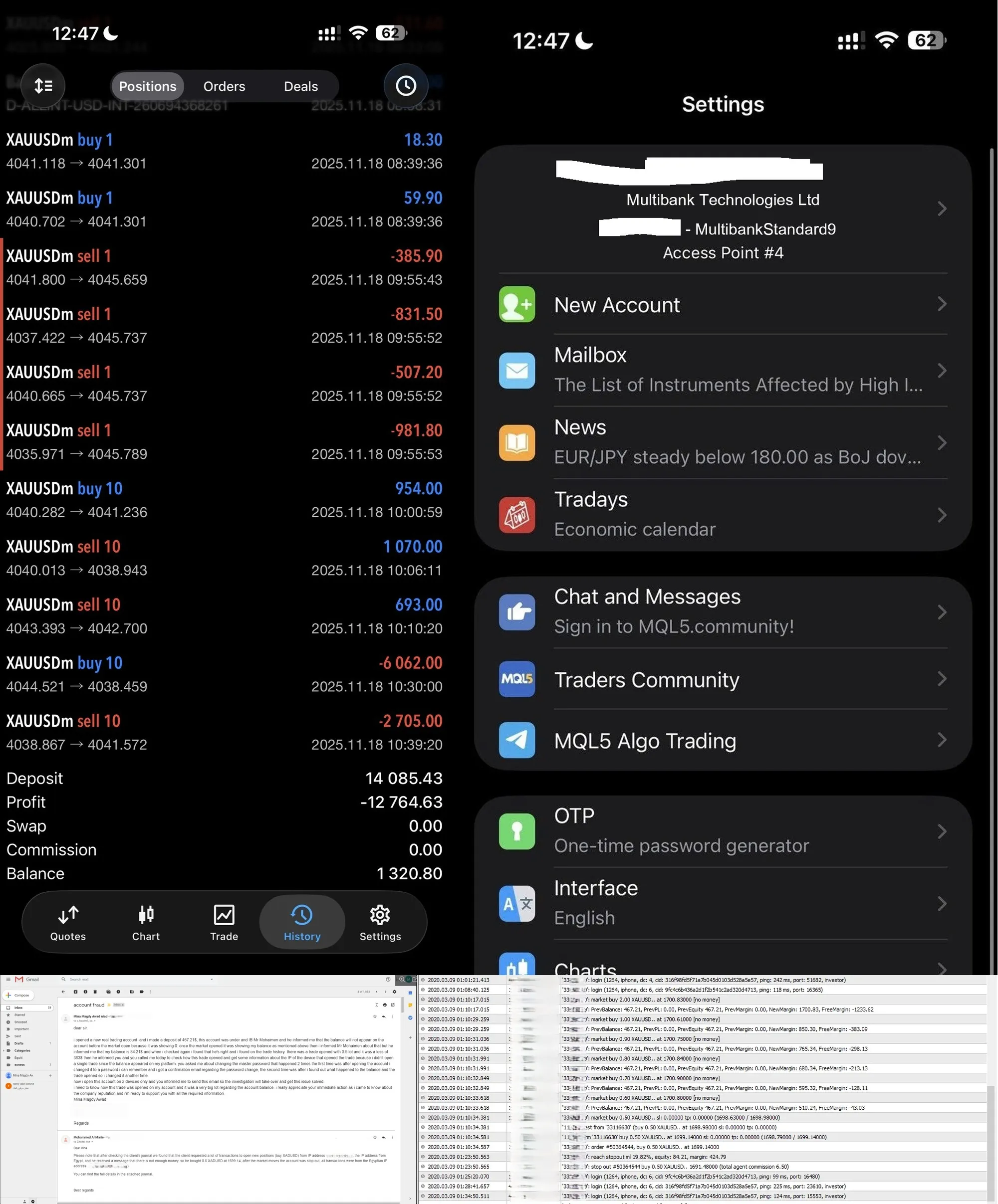Tap the MQL5 Traders Community icon
The height and width of the screenshot is (1204, 998).
click(x=517, y=679)
